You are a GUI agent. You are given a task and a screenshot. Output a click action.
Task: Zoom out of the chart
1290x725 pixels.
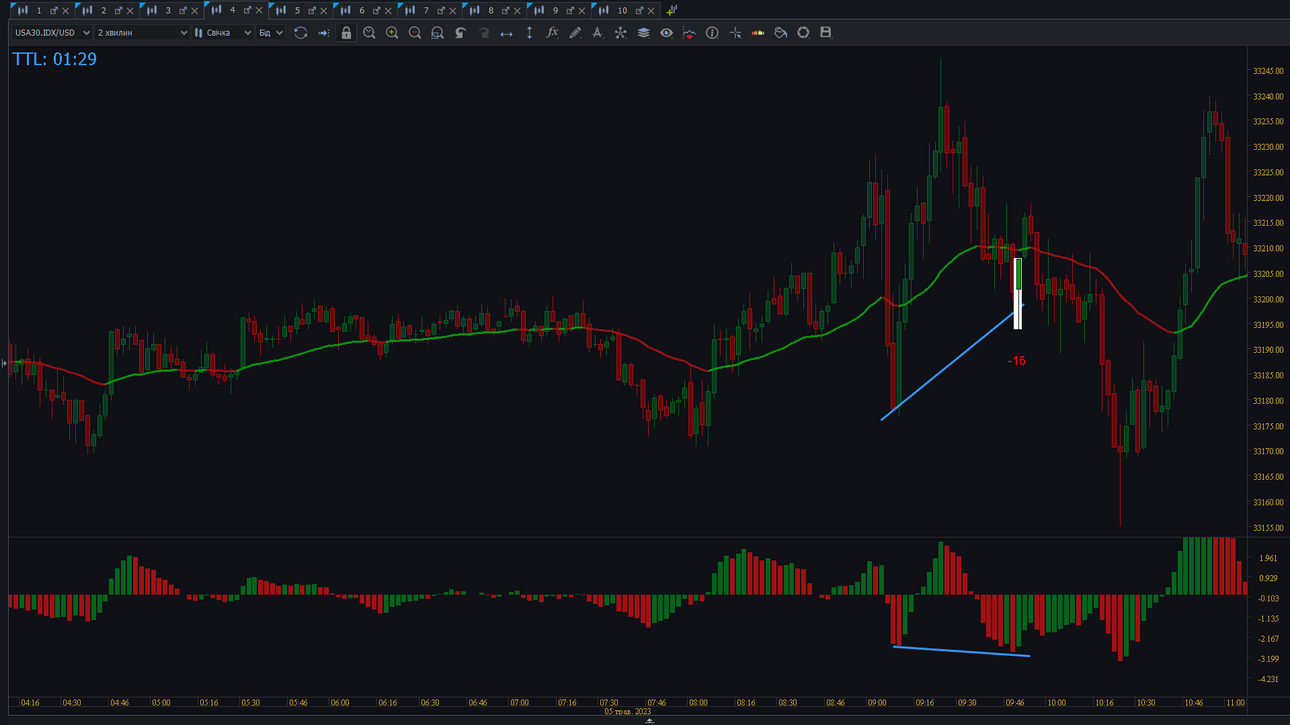coord(415,33)
